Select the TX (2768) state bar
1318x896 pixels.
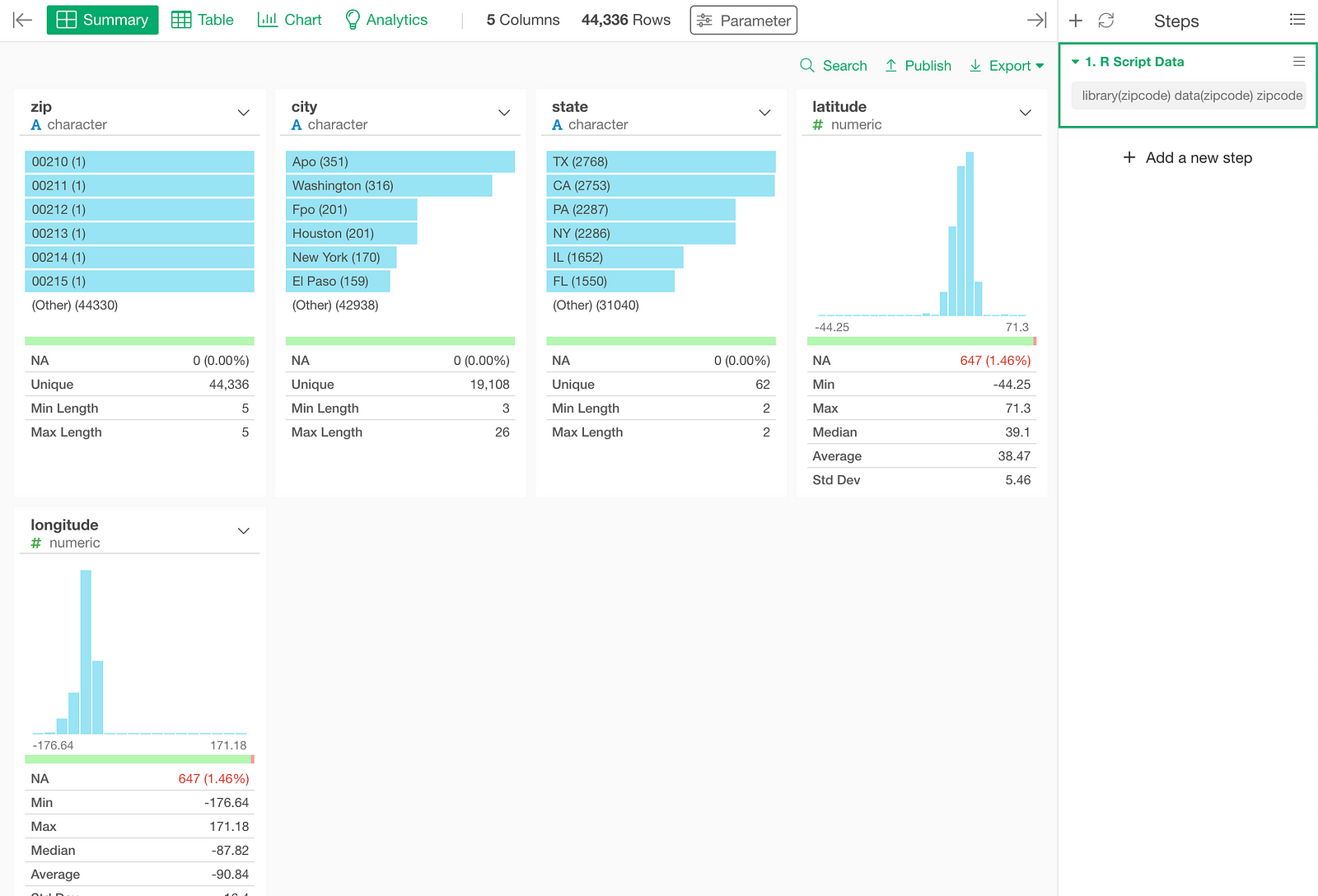click(661, 161)
